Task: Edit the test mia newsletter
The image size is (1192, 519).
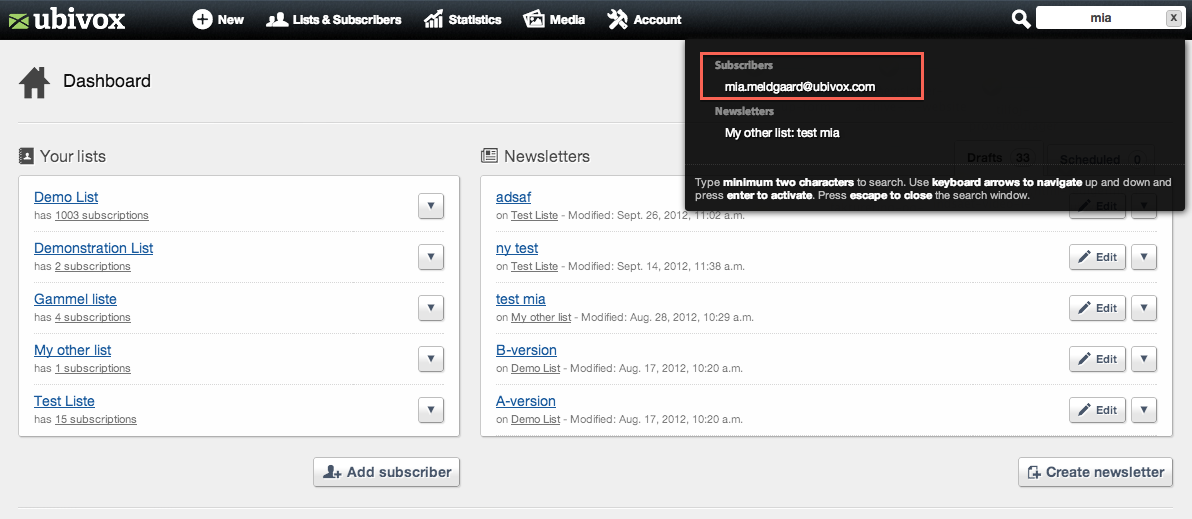Action: pyautogui.click(x=1098, y=308)
